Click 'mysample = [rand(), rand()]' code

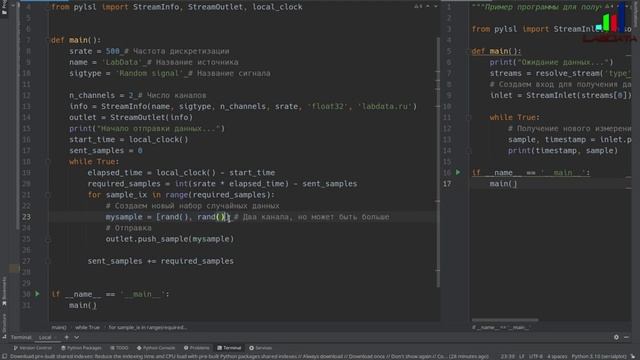click(168, 217)
